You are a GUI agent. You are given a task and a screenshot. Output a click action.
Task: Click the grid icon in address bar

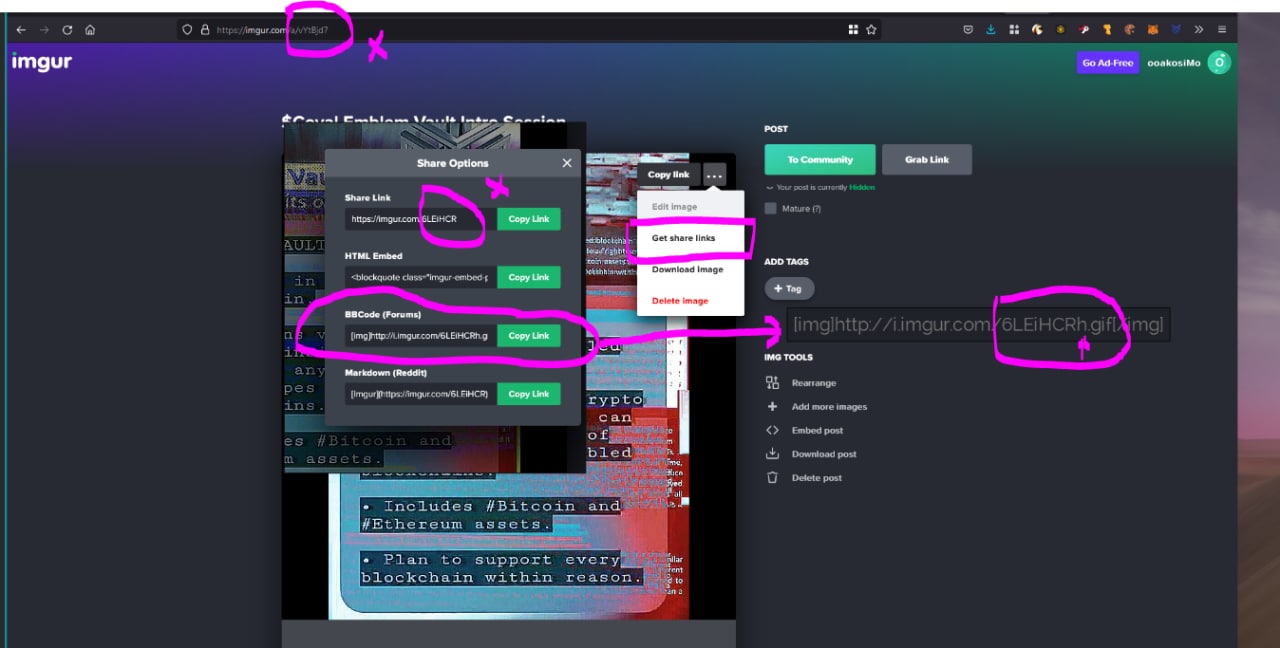pos(853,30)
